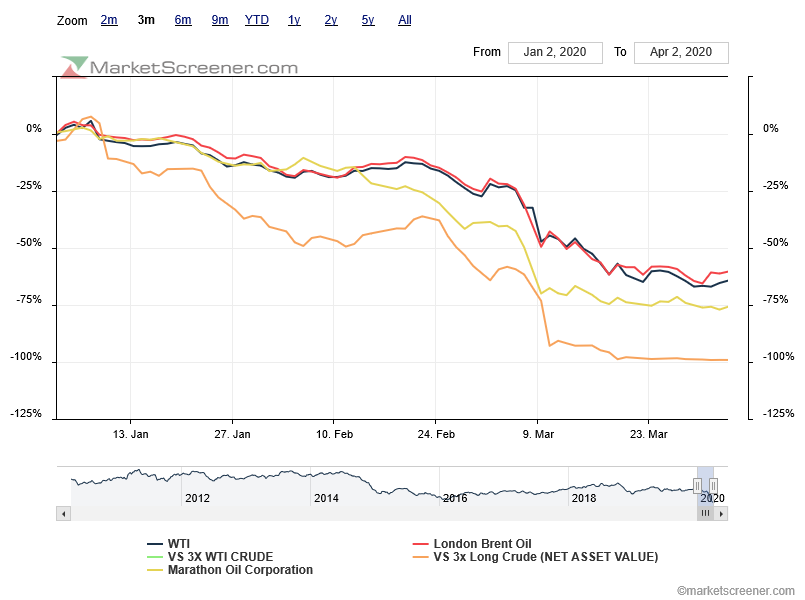Grab the navigator right range handle
This screenshot has height=600, width=805.
coord(713,485)
